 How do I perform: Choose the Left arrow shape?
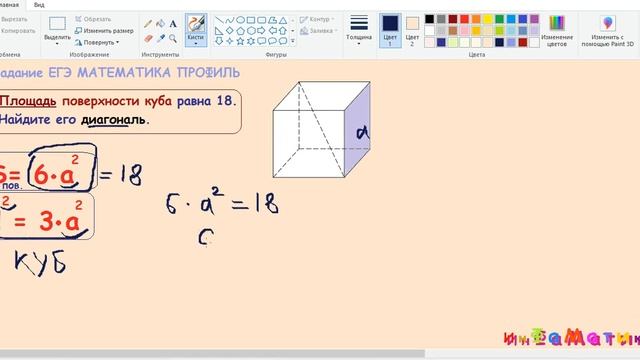(x=272, y=31)
